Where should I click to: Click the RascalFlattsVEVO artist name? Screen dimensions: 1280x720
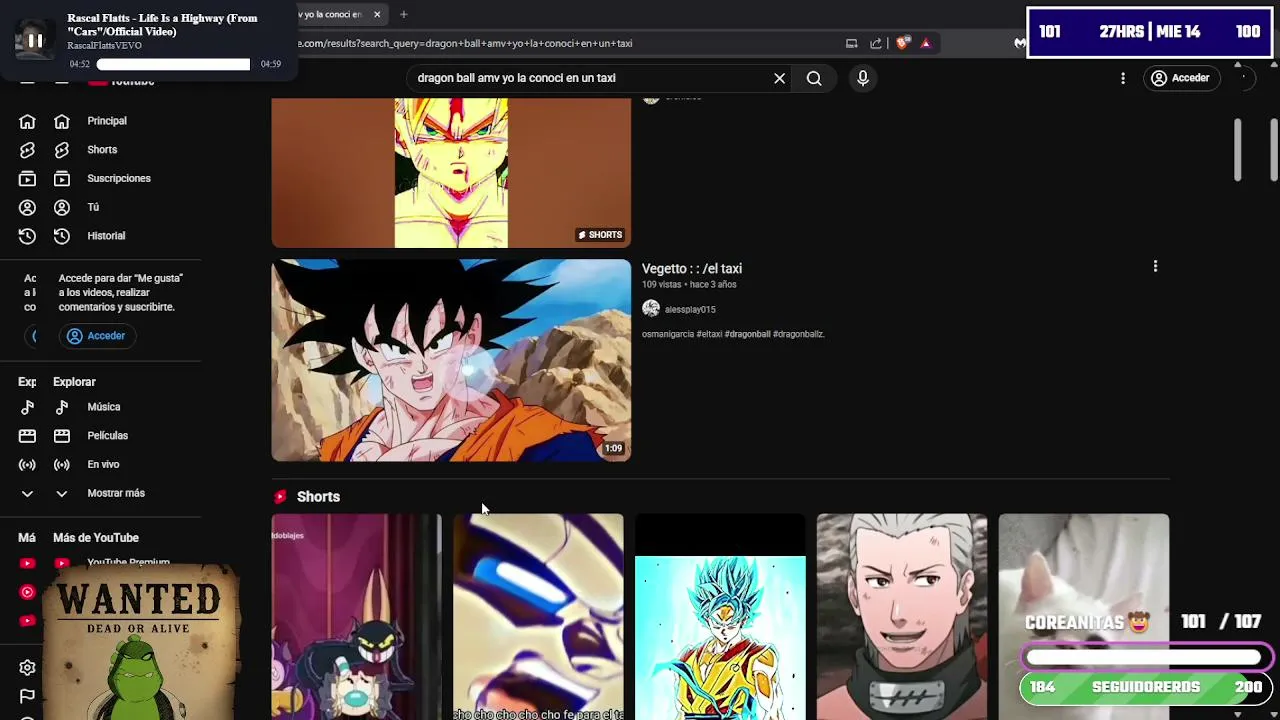point(104,46)
